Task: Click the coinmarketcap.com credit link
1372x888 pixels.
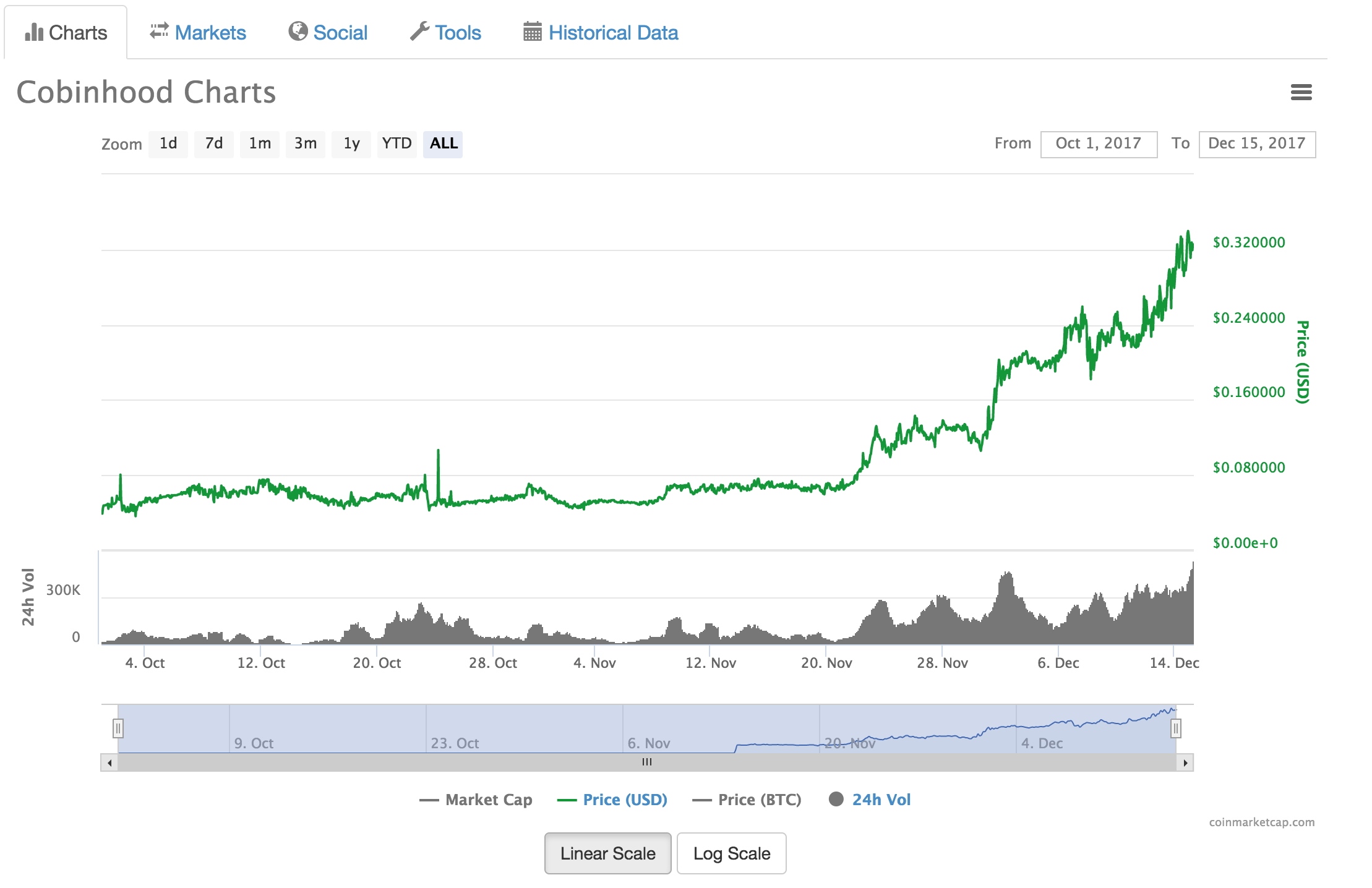Action: click(1262, 822)
